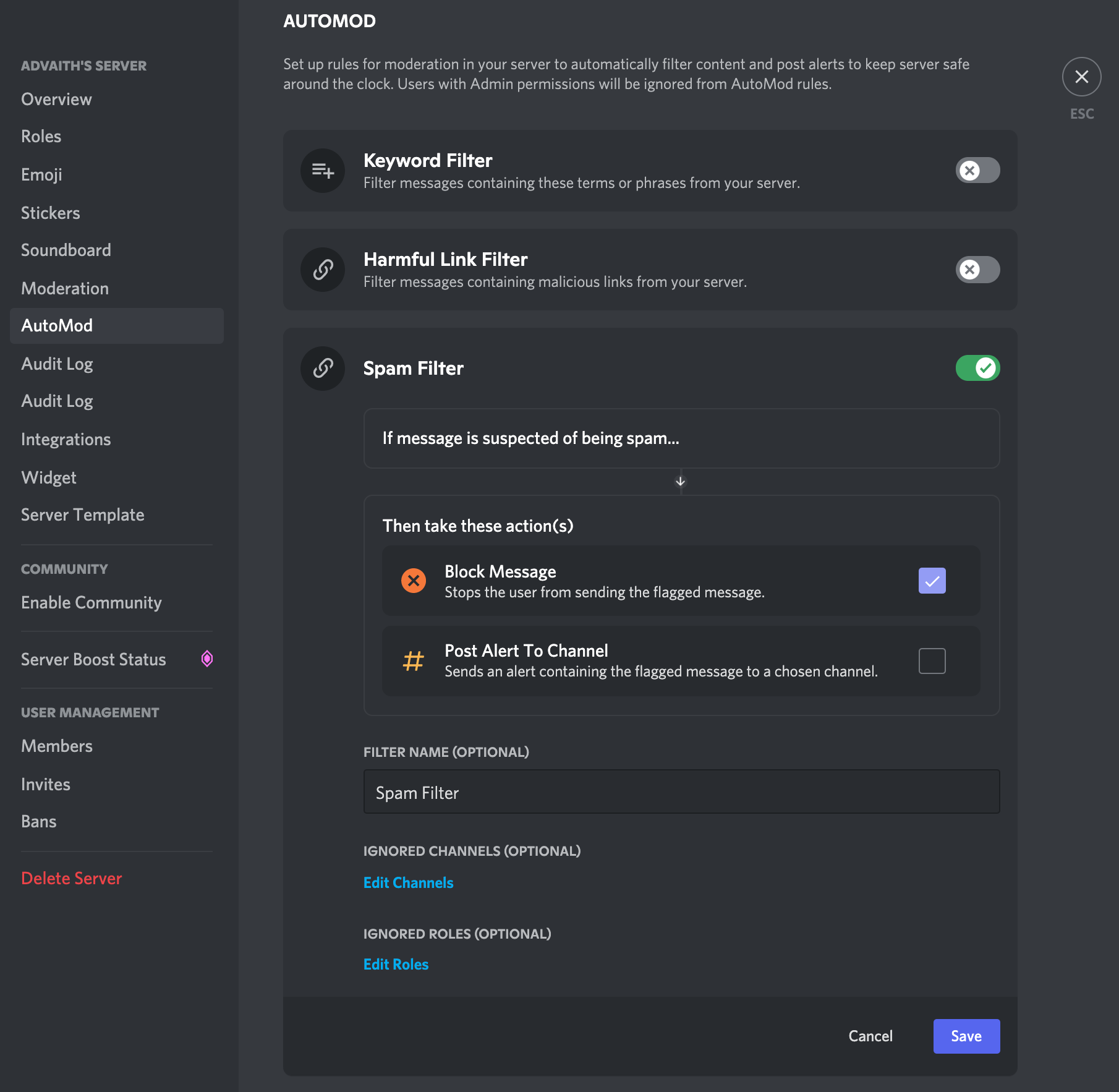Click the Spam Filter link icon
Image resolution: width=1119 pixels, height=1092 pixels.
click(322, 368)
